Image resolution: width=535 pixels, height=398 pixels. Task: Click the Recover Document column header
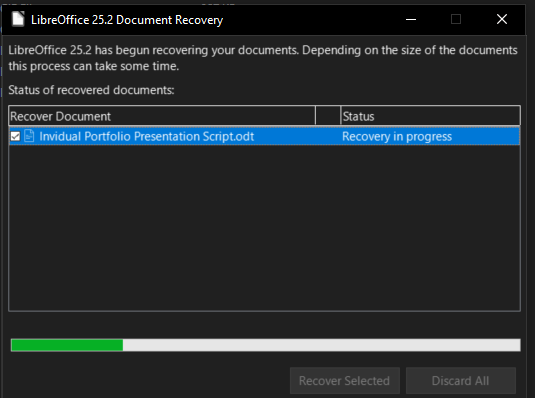(162, 116)
